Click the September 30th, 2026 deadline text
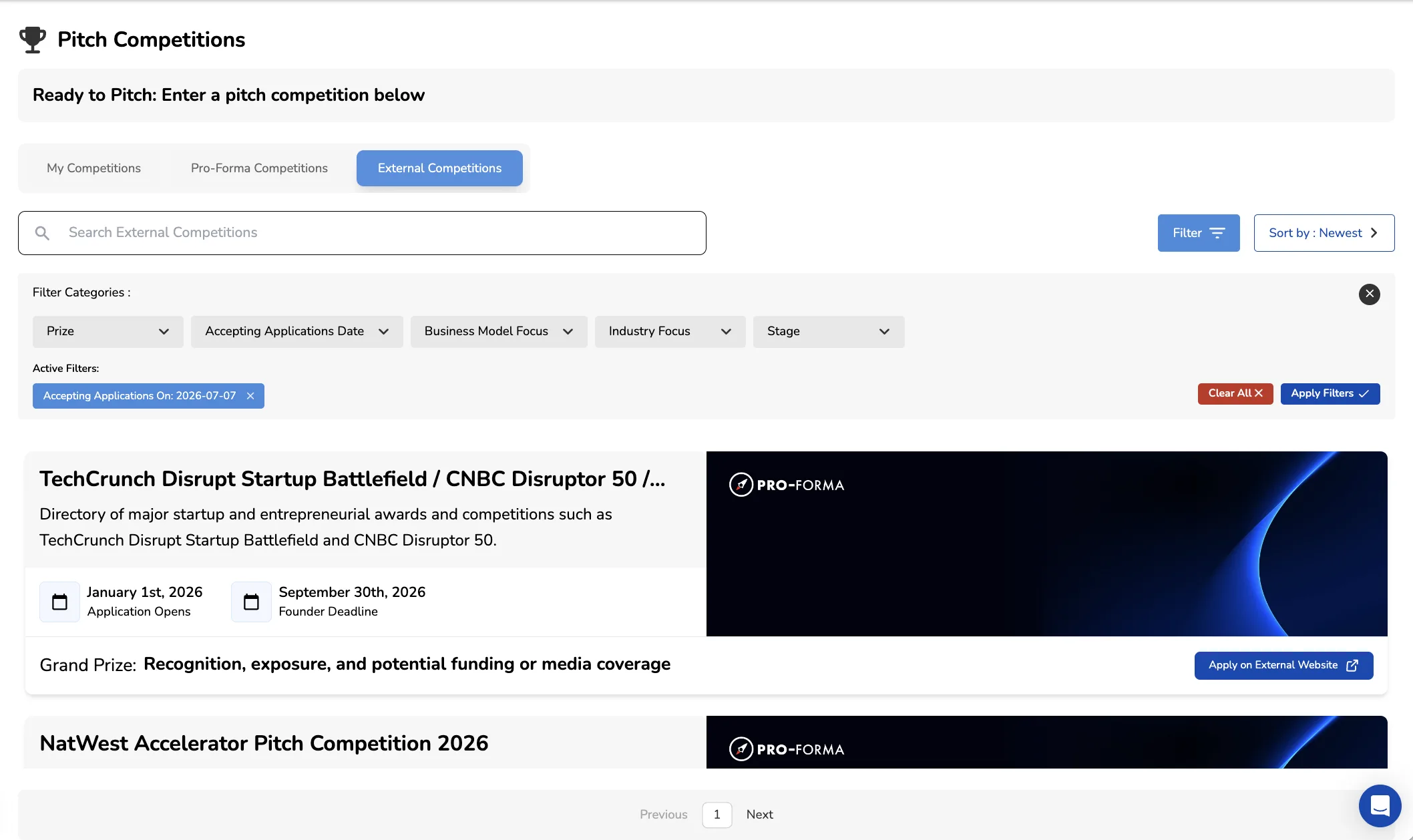 pyautogui.click(x=352, y=592)
